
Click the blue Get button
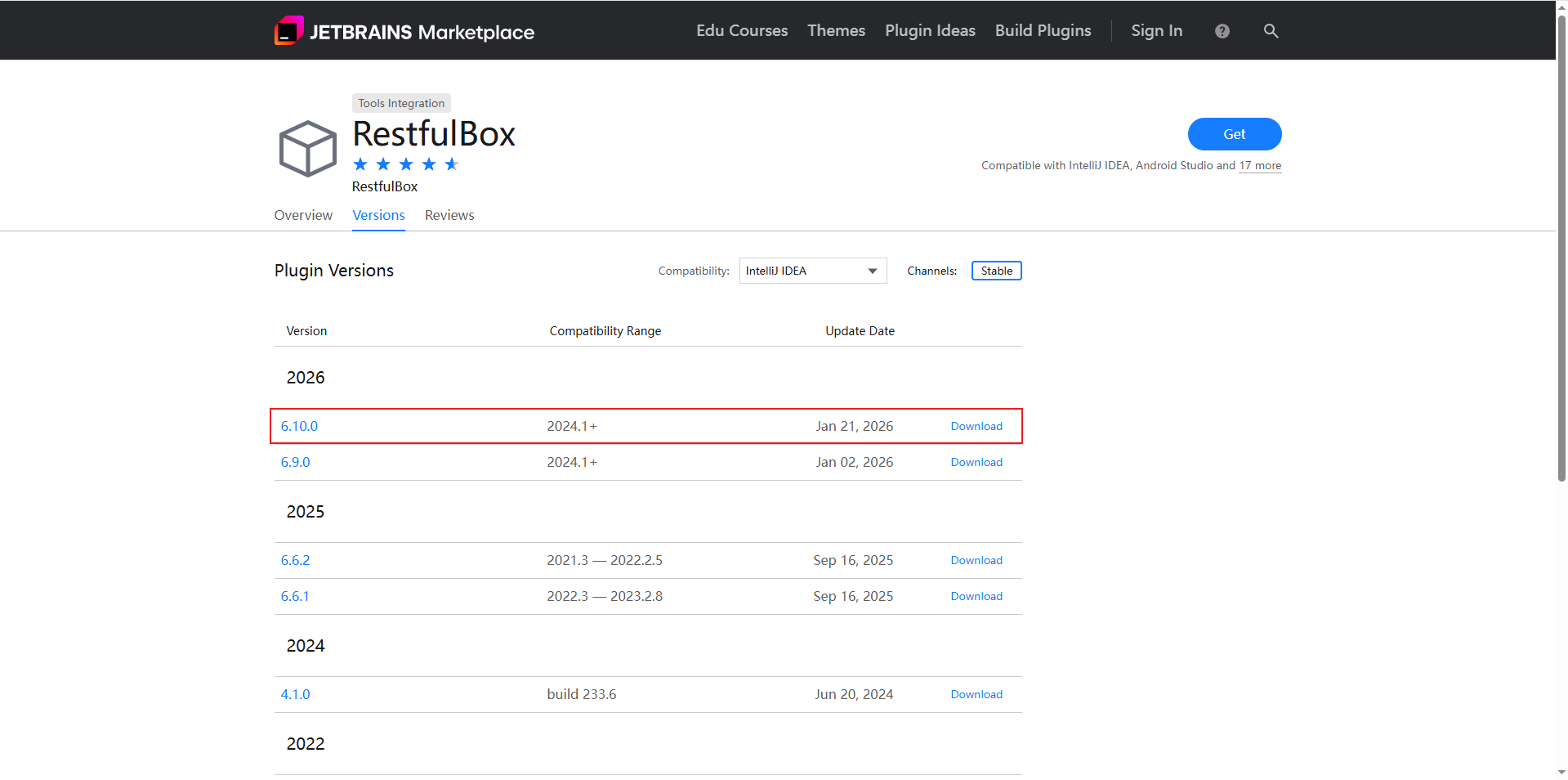click(x=1235, y=134)
